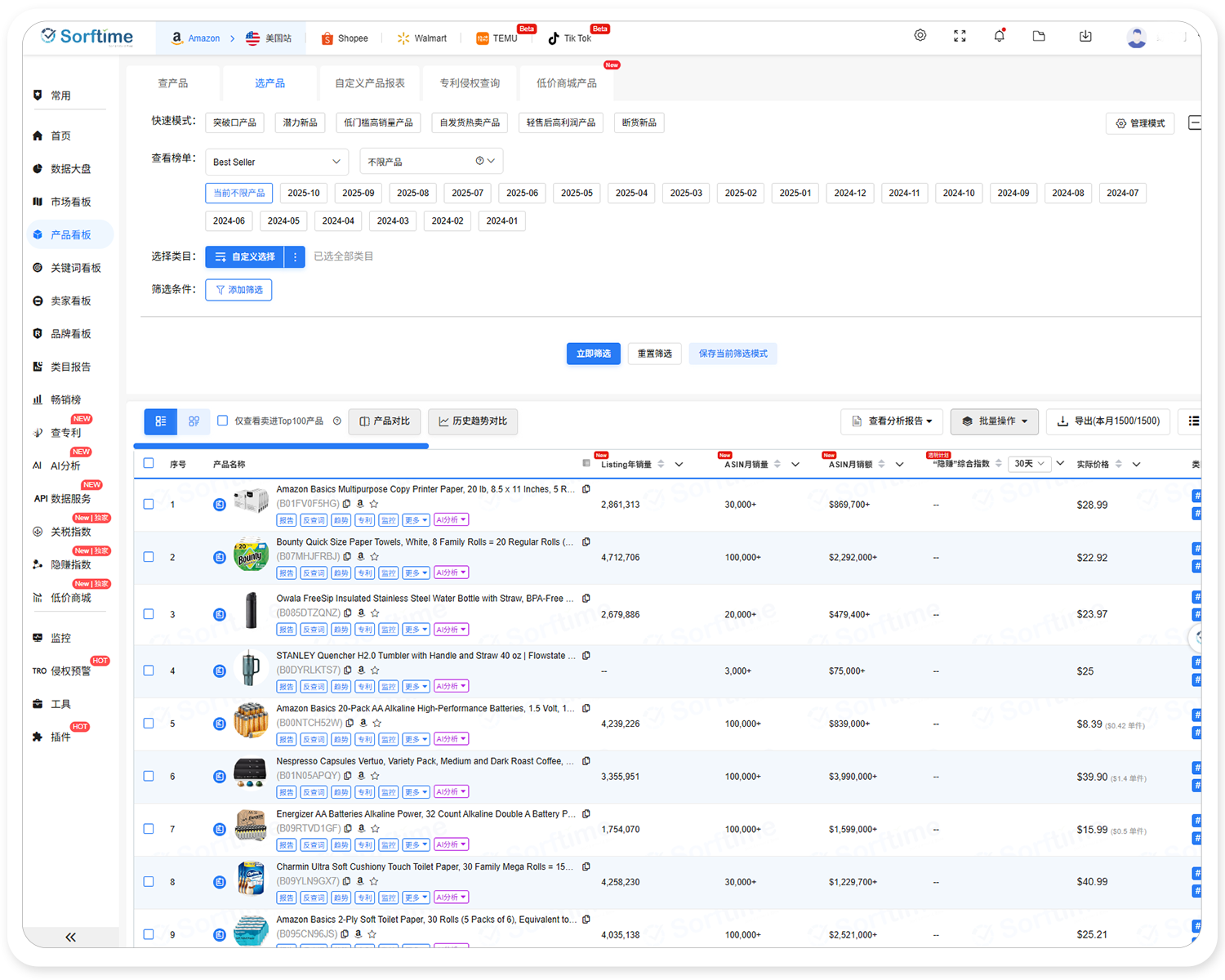Open 关键词看板 in the sidebar
The height and width of the screenshot is (980, 1225).
point(75,268)
